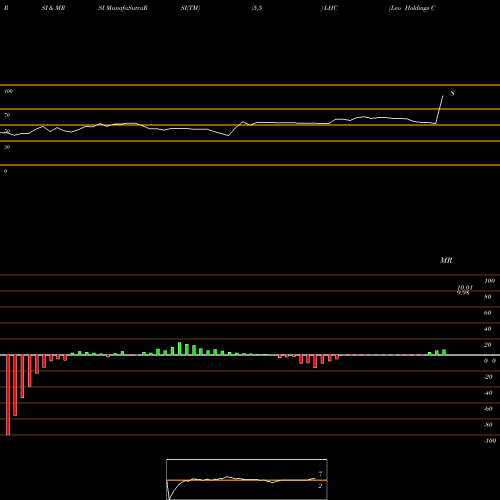The image size is (500, 500).
Task: Click the MR axis label '-60'
Action: click(488, 409)
